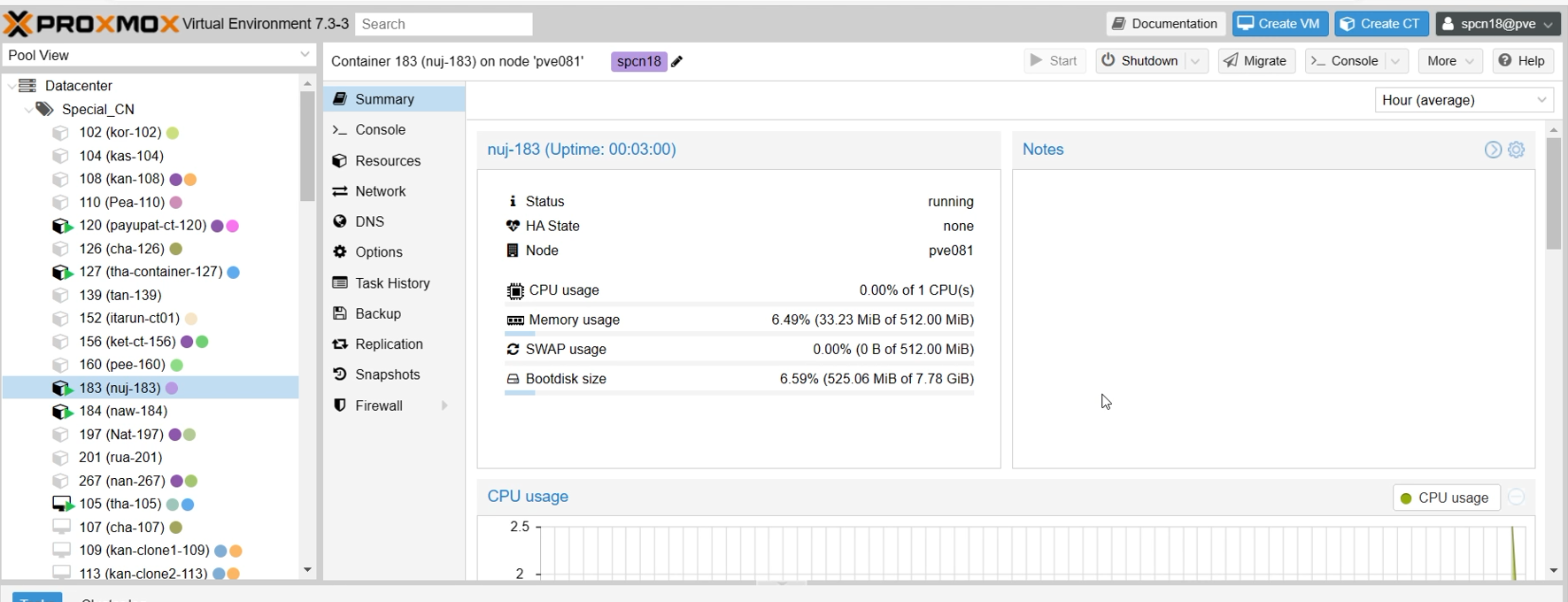This screenshot has height=602, width=1568.
Task: Click the Create CT button
Action: tap(1381, 24)
